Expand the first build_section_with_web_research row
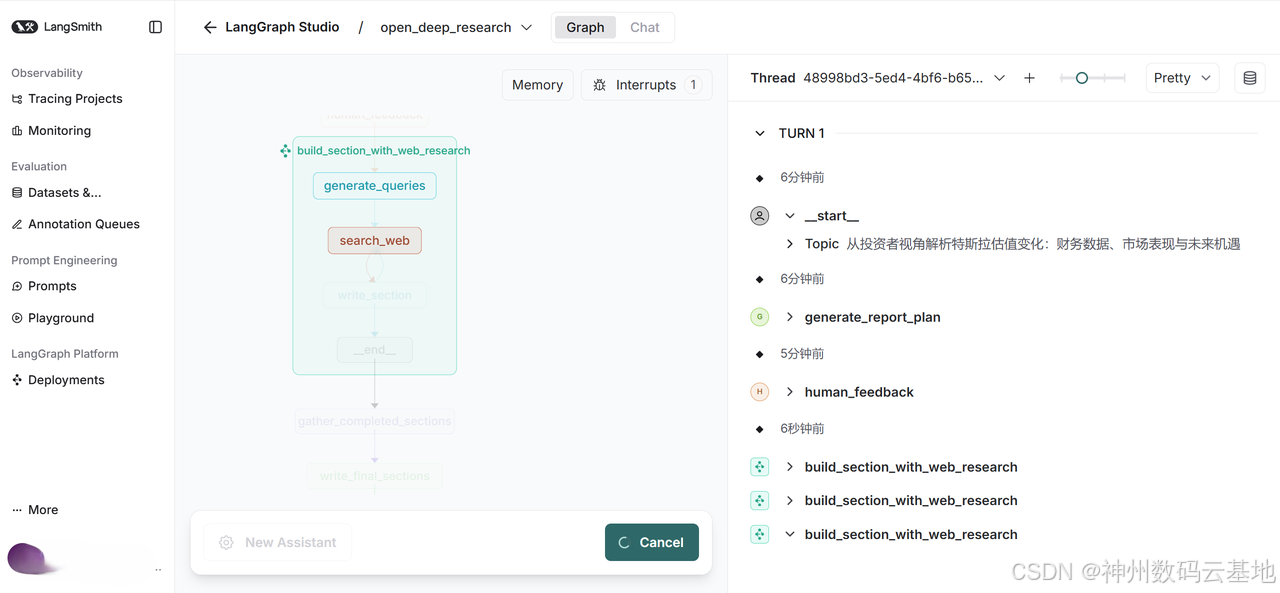Screen dimensions: 1280x593 pyautogui.click(x=790, y=467)
